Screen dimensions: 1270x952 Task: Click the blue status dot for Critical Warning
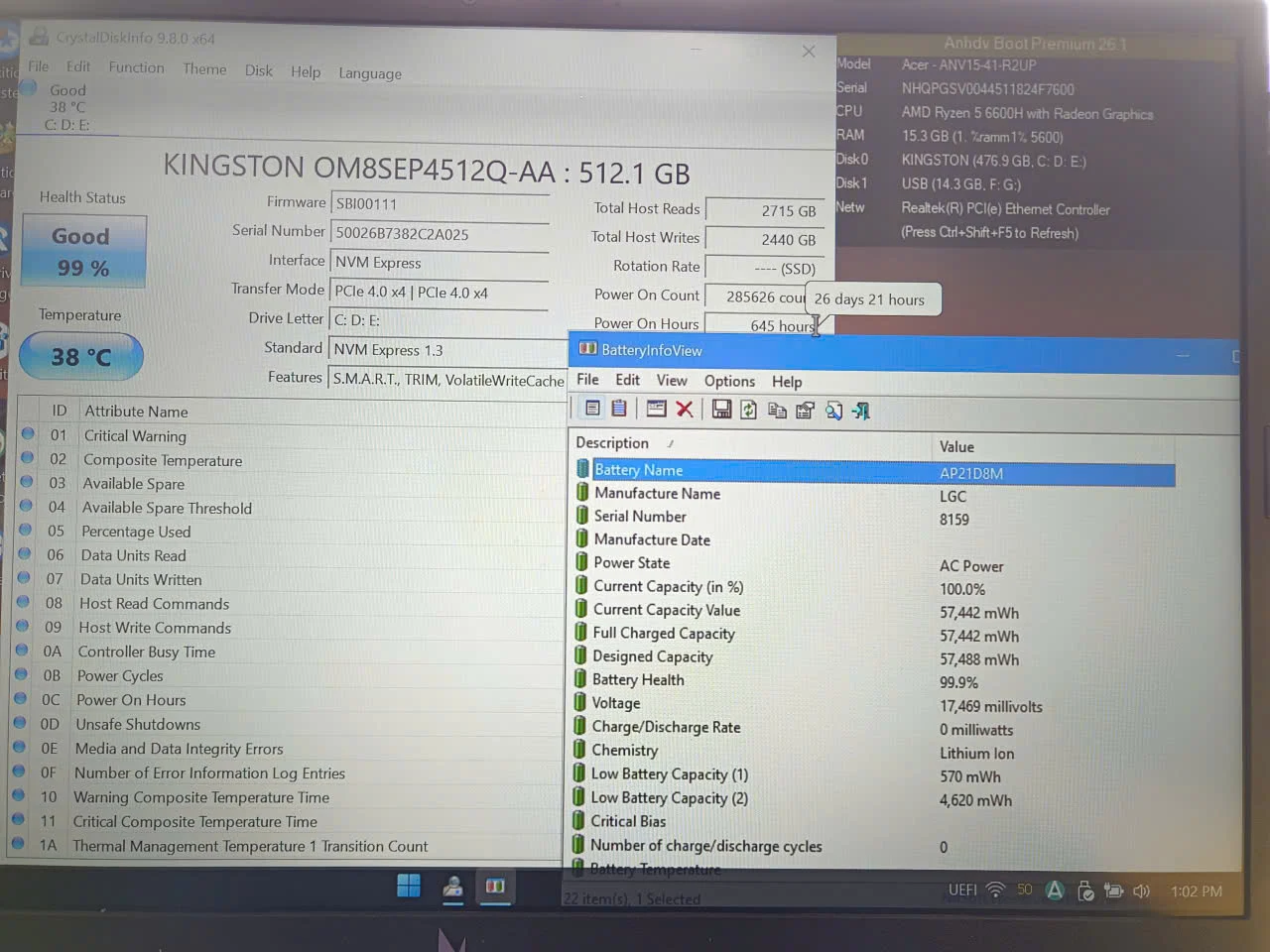pyautogui.click(x=28, y=434)
